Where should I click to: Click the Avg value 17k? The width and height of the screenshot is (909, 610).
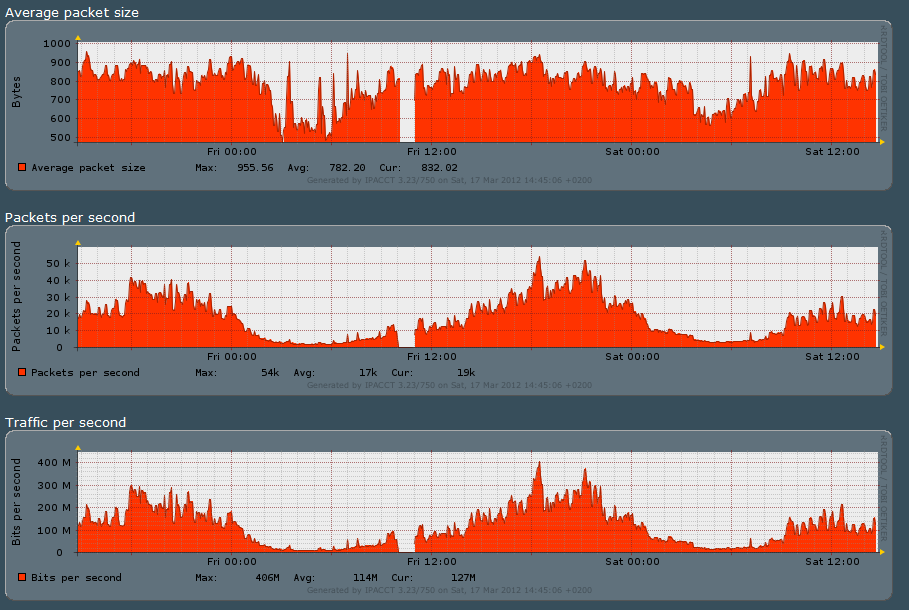click(x=367, y=373)
